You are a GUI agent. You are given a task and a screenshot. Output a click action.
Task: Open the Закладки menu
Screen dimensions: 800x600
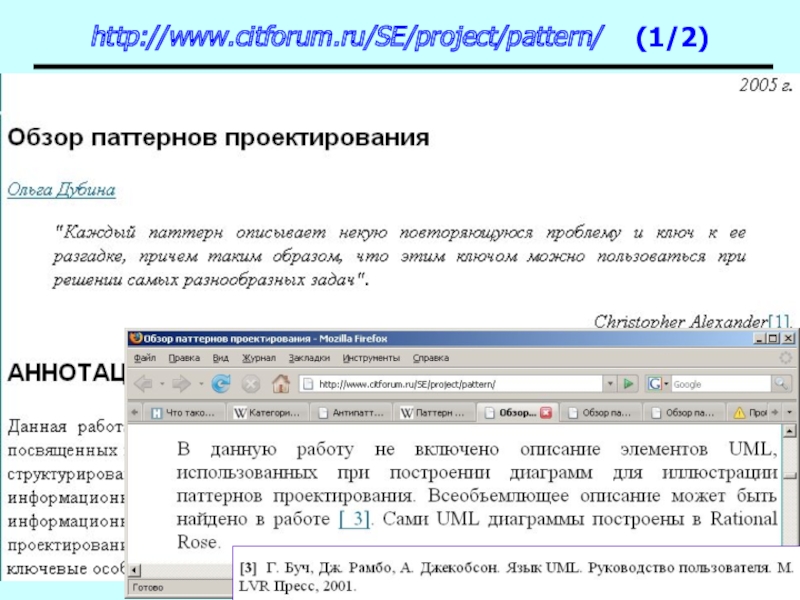click(309, 358)
